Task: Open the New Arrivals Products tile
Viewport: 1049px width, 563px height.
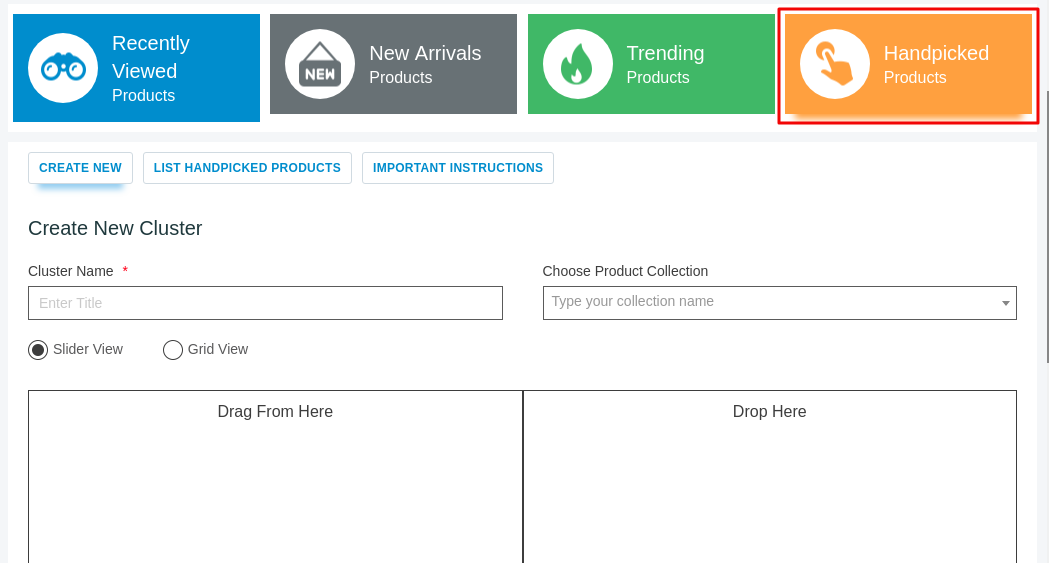Action: point(393,64)
